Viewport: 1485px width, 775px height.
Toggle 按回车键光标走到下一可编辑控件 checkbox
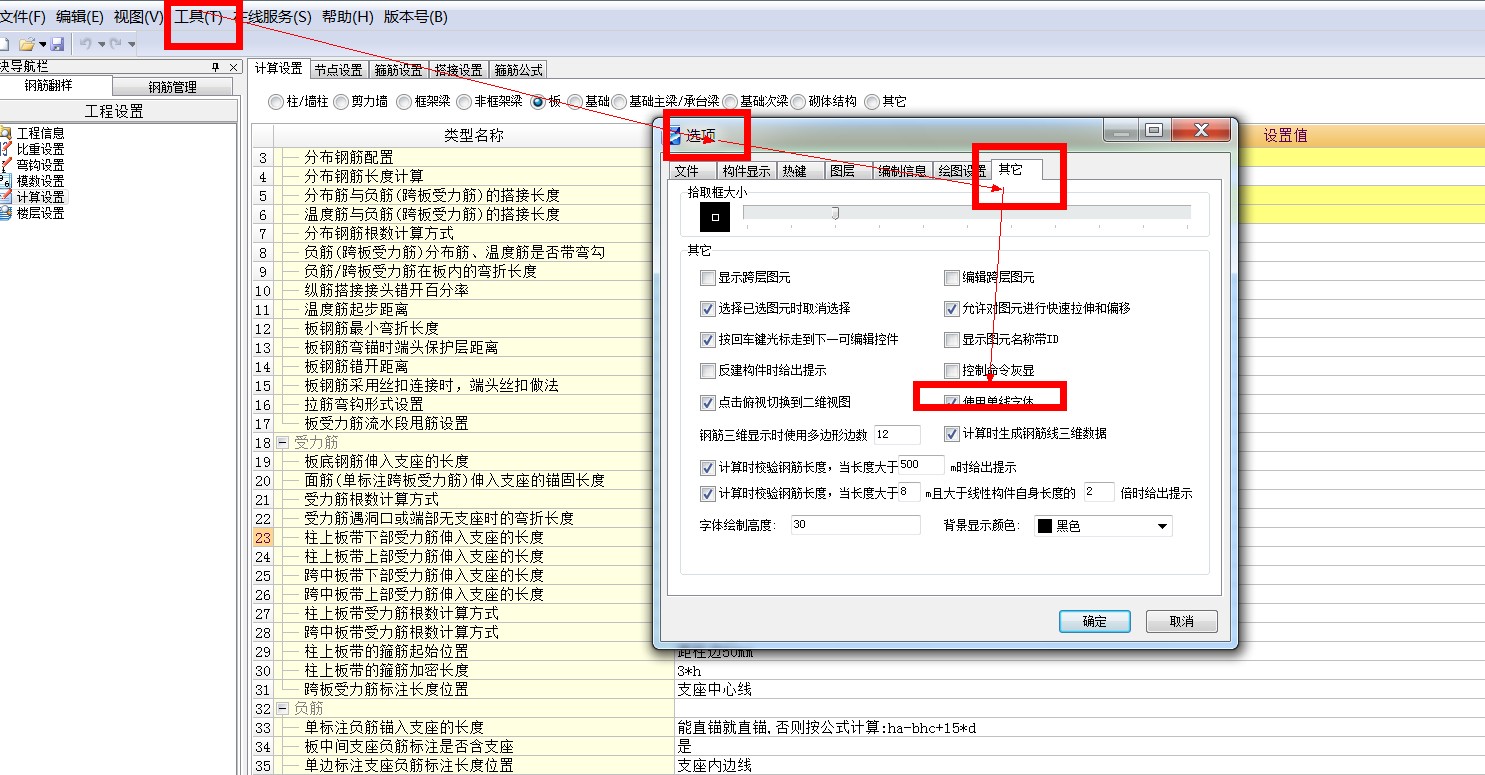(x=708, y=339)
